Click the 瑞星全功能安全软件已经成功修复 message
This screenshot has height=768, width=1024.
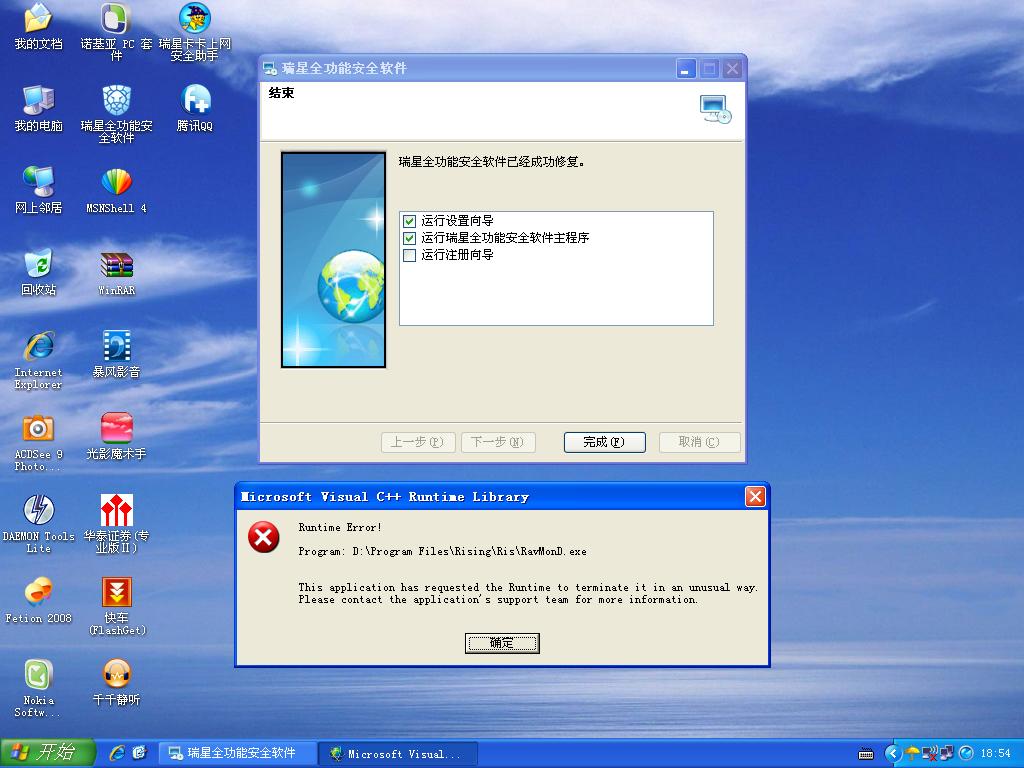pos(491,161)
